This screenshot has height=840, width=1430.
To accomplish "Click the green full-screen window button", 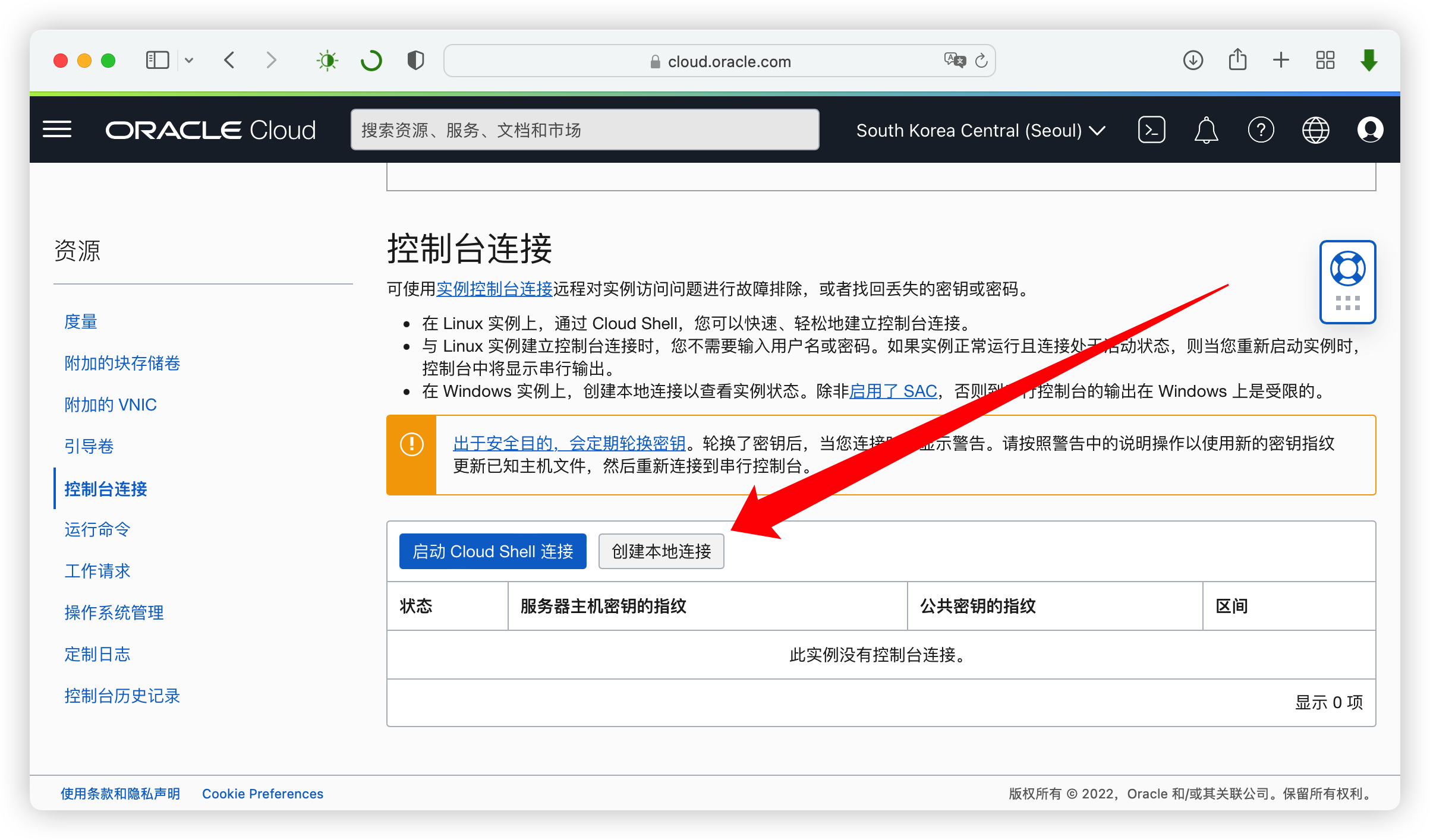I will (x=108, y=61).
